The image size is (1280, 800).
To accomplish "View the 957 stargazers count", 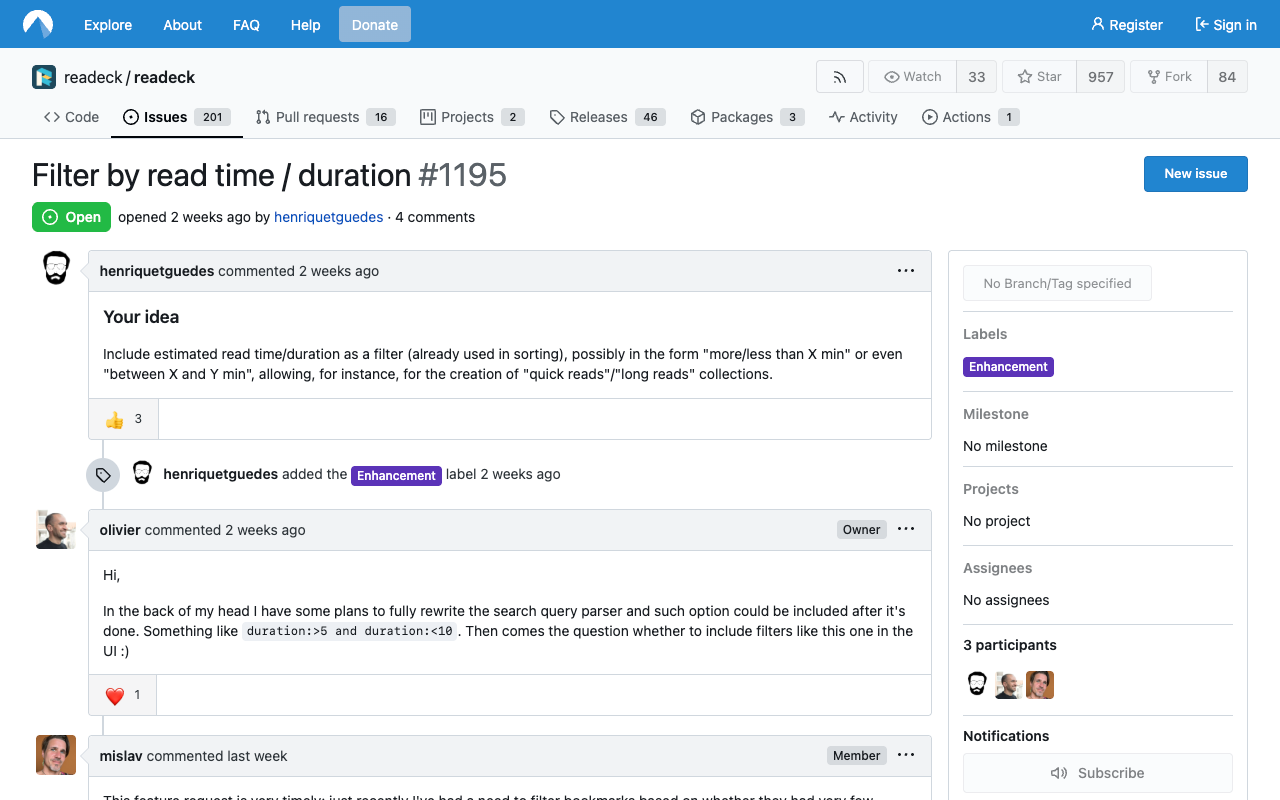I will pyautogui.click(x=1101, y=77).
